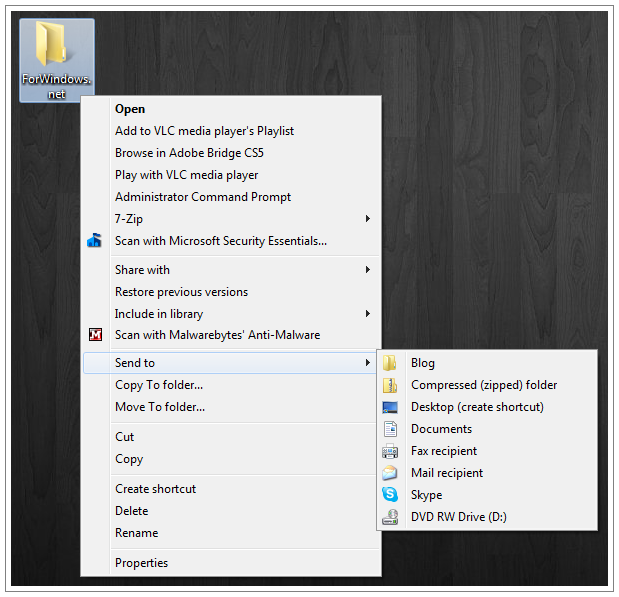
Task: Click the ForWindows.net folder name label
Action: coord(56,86)
